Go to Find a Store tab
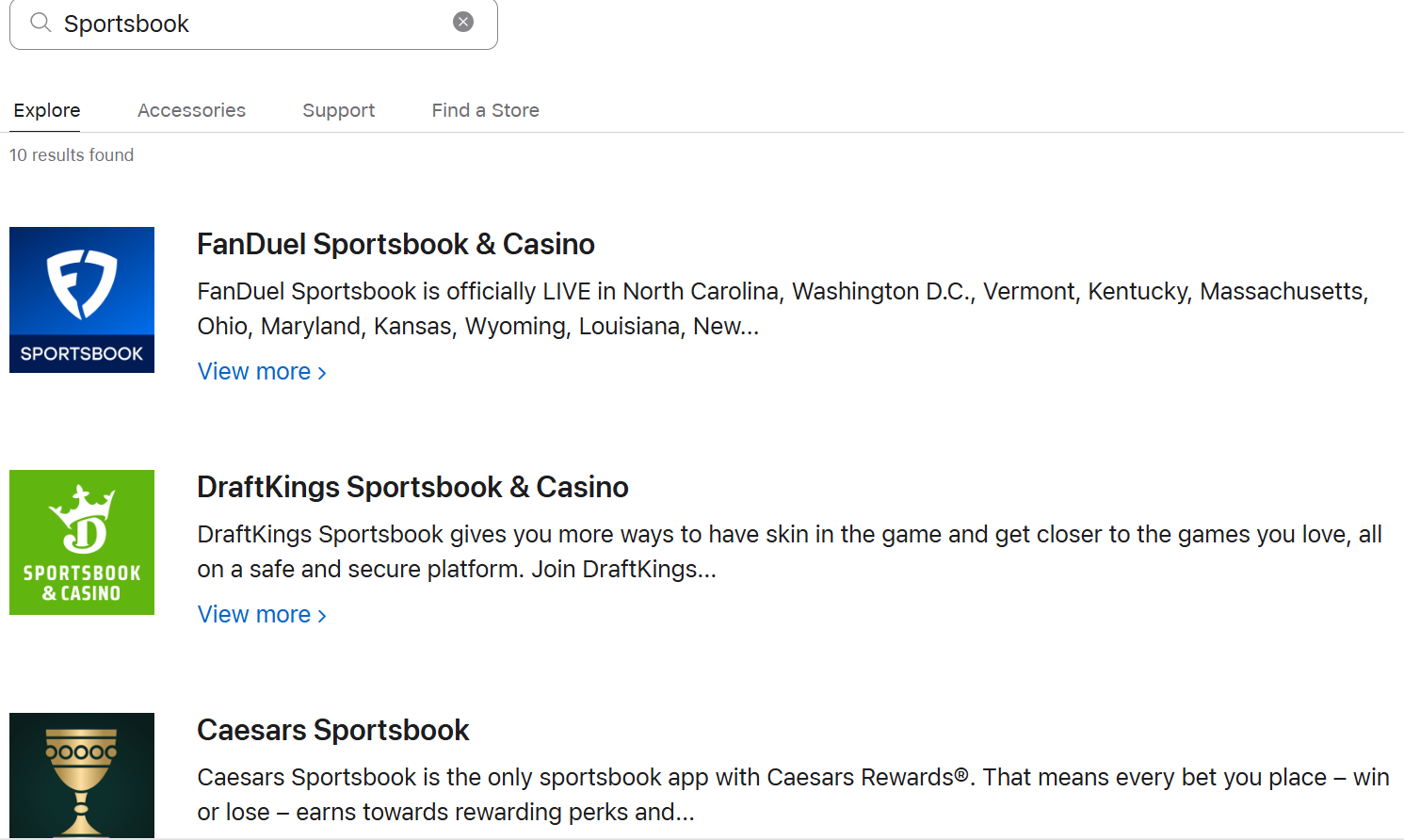 pos(485,110)
